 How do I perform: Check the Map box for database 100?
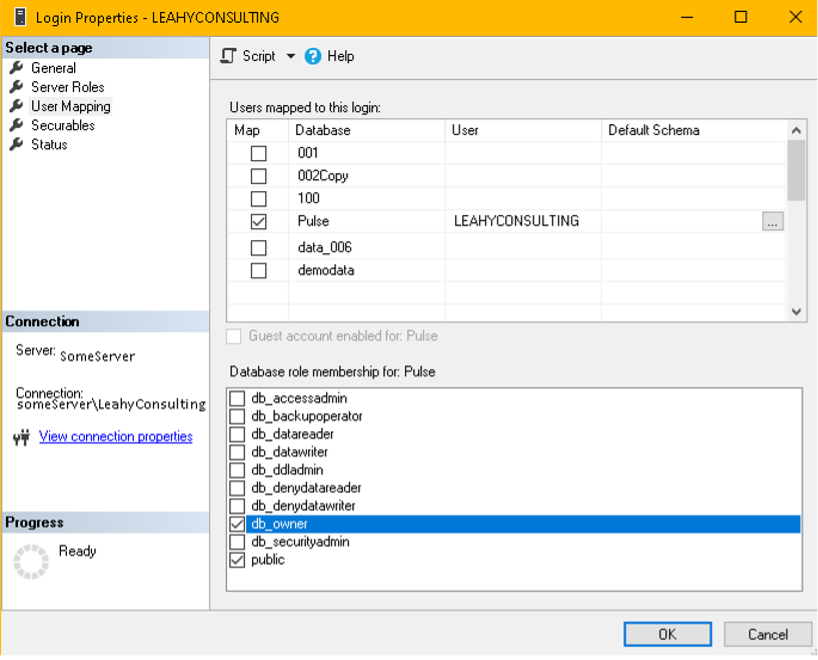click(x=259, y=199)
